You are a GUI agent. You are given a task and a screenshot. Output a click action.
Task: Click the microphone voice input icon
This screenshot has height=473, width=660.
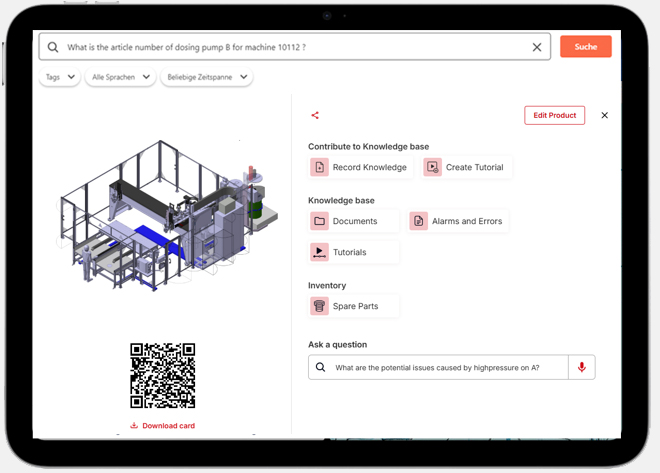[581, 367]
